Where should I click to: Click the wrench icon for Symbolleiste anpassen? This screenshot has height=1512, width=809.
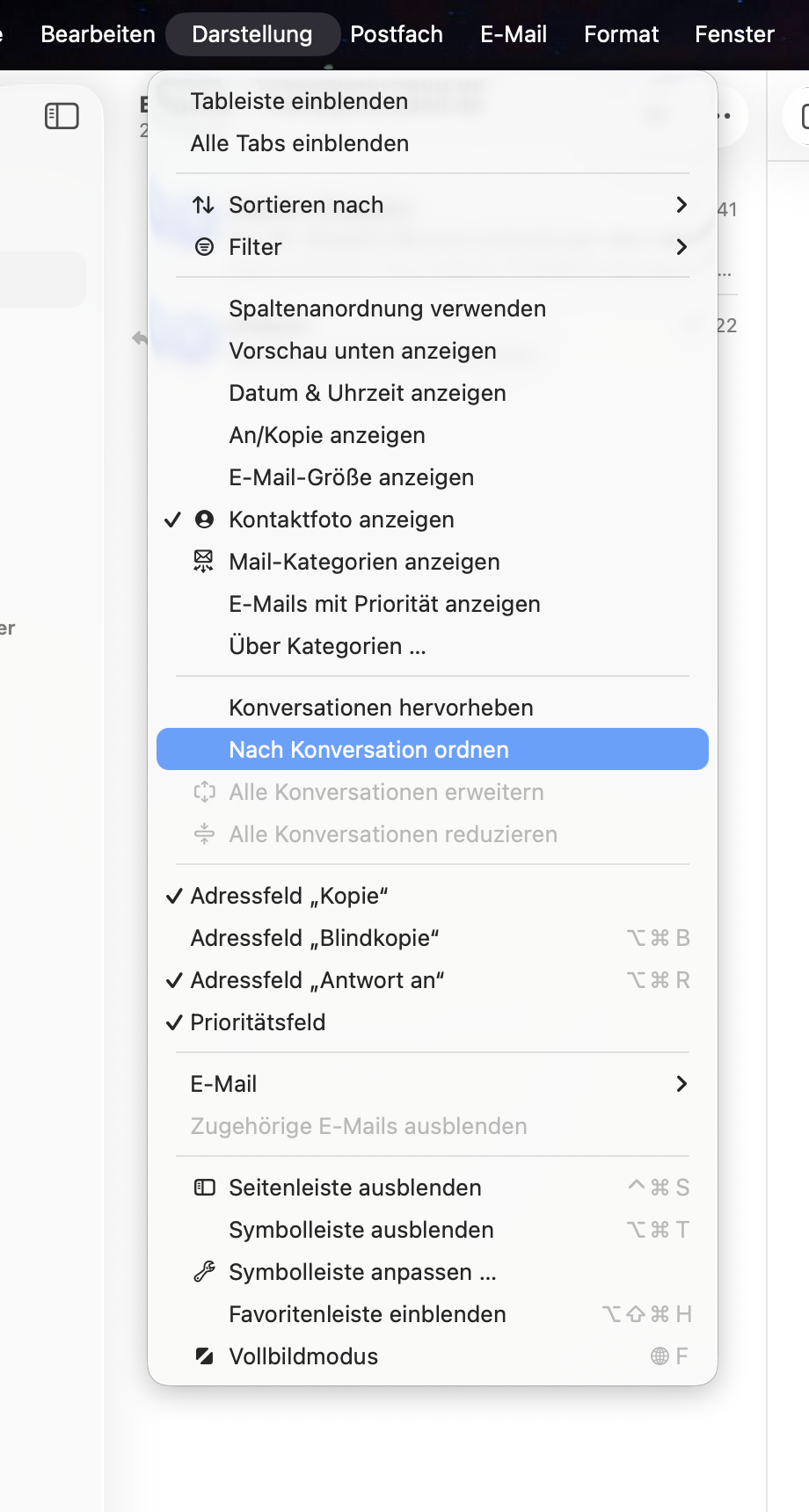click(204, 1272)
